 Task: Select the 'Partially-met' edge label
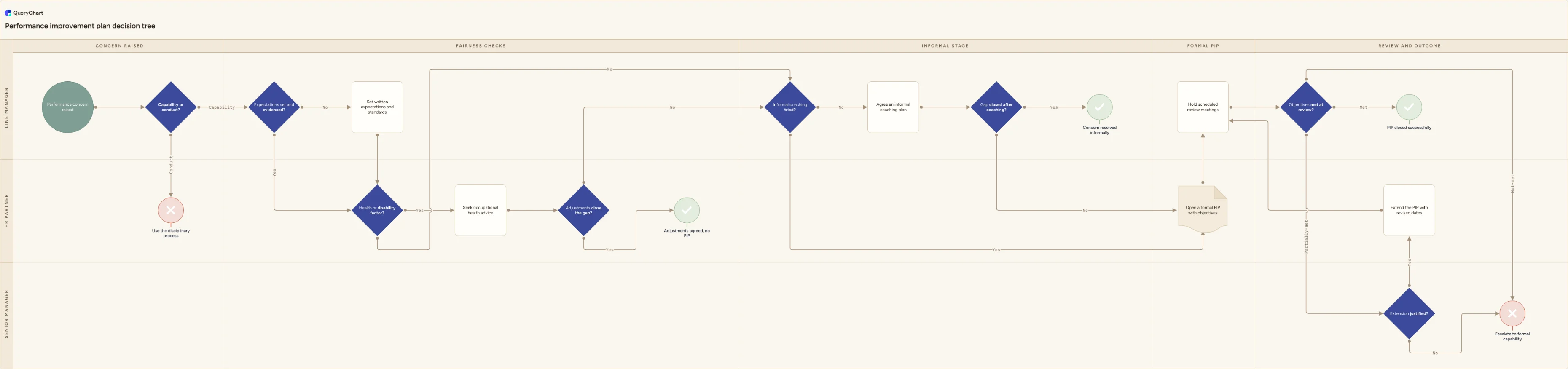pyautogui.click(x=1306, y=237)
